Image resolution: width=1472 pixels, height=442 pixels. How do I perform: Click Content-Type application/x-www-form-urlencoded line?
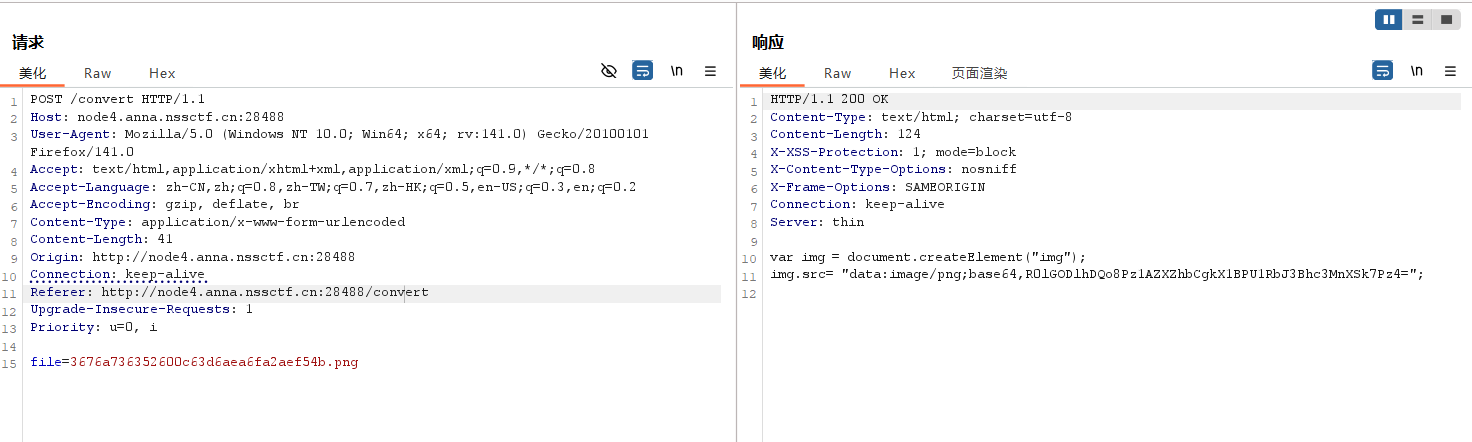coord(217,222)
